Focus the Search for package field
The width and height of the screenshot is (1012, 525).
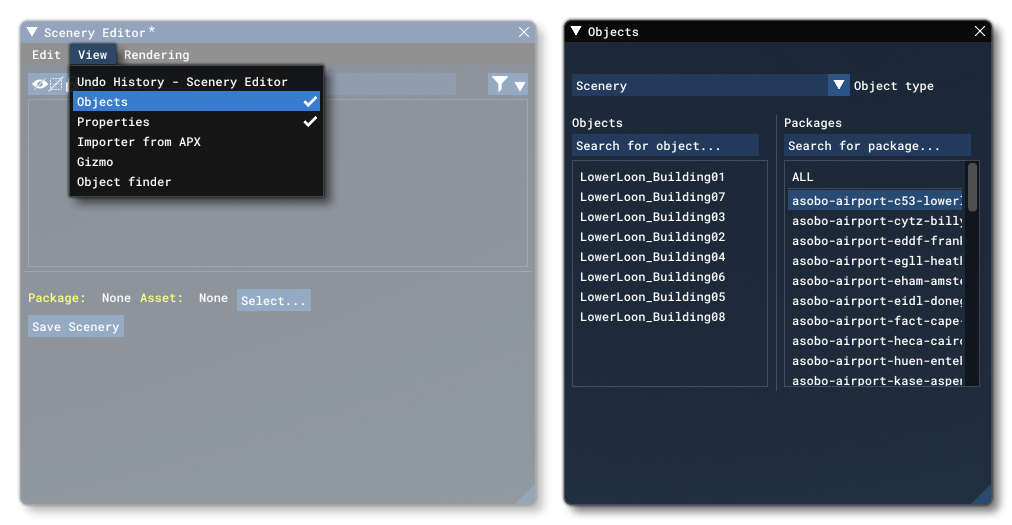click(x=877, y=145)
